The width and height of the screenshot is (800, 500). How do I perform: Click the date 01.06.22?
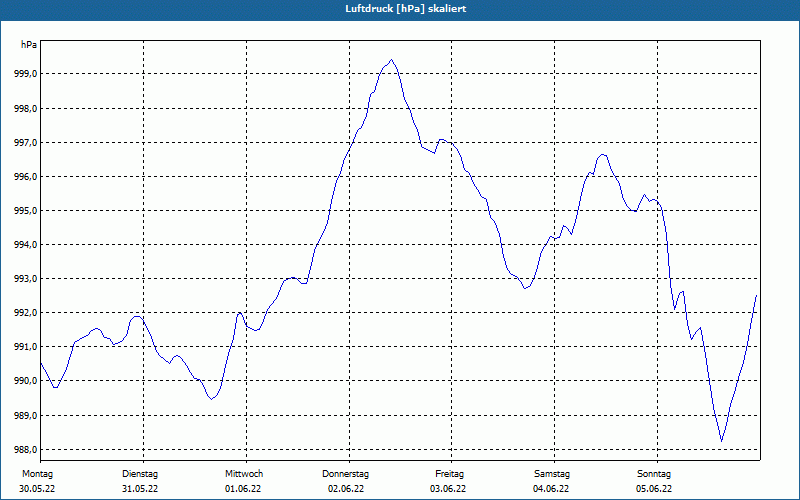pos(243,489)
